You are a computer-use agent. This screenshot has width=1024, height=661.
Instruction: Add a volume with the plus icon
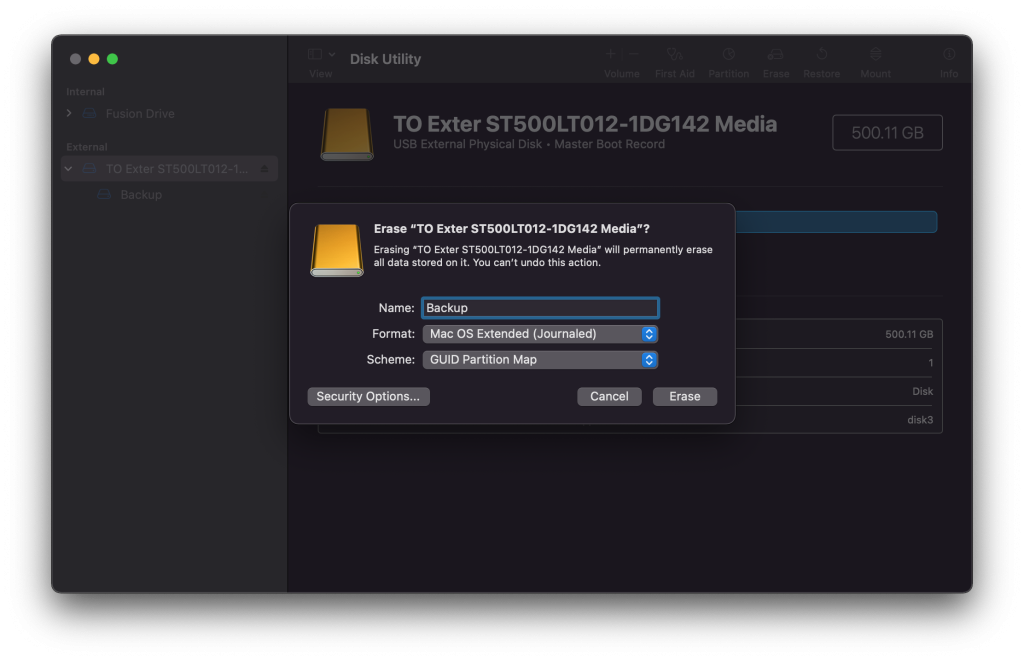tap(610, 54)
